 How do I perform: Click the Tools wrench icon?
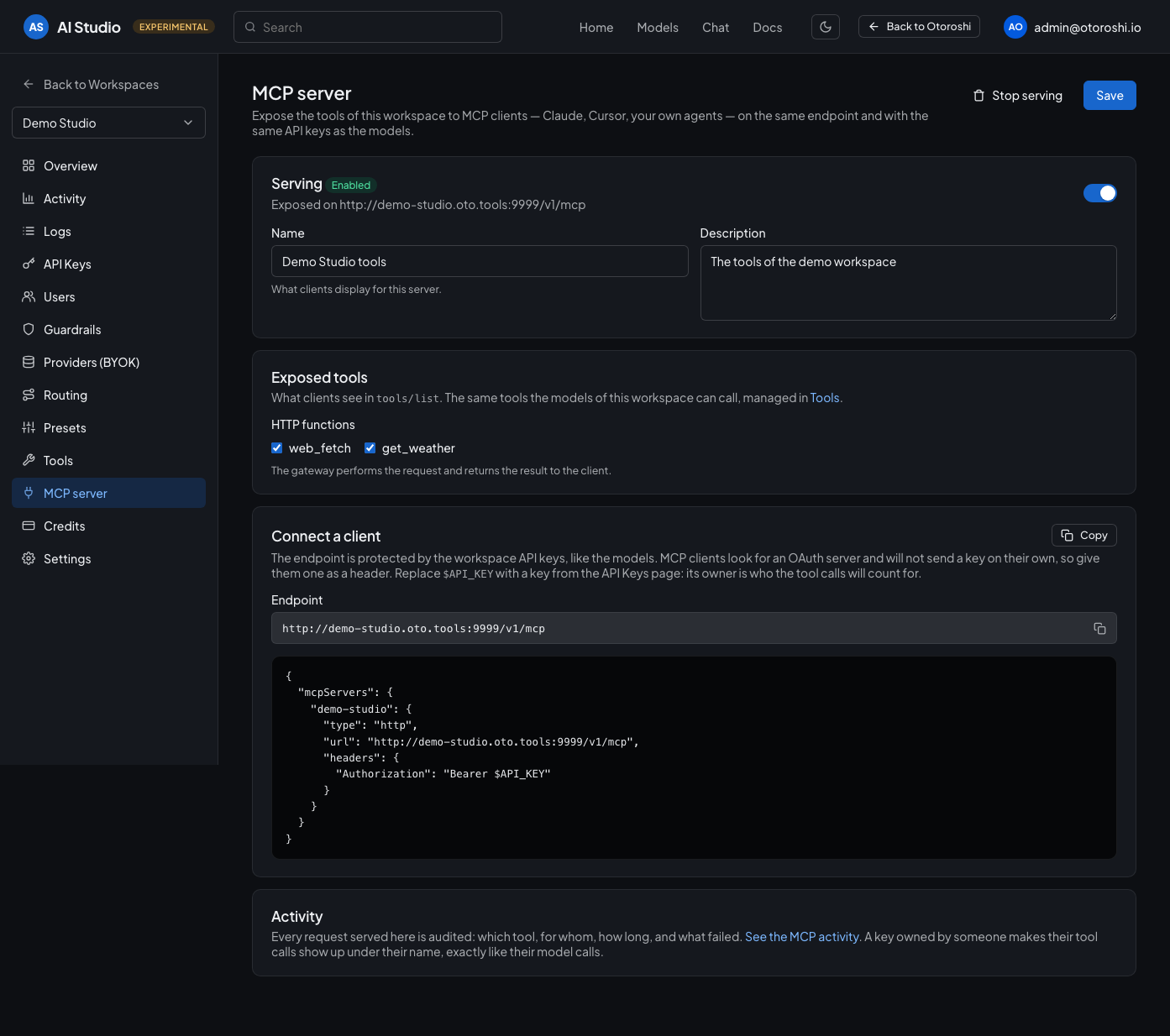pyautogui.click(x=29, y=460)
